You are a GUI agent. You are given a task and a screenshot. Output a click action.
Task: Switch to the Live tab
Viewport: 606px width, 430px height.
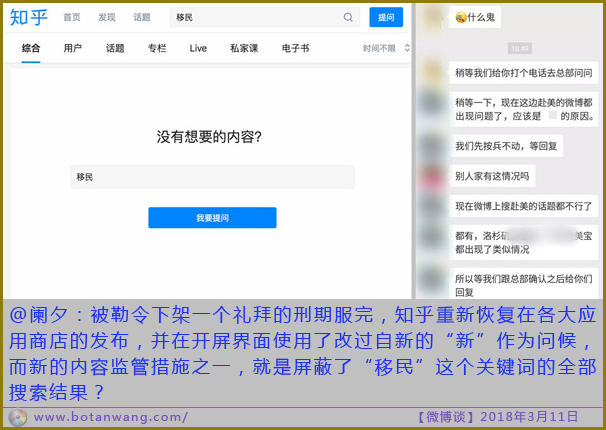click(198, 48)
